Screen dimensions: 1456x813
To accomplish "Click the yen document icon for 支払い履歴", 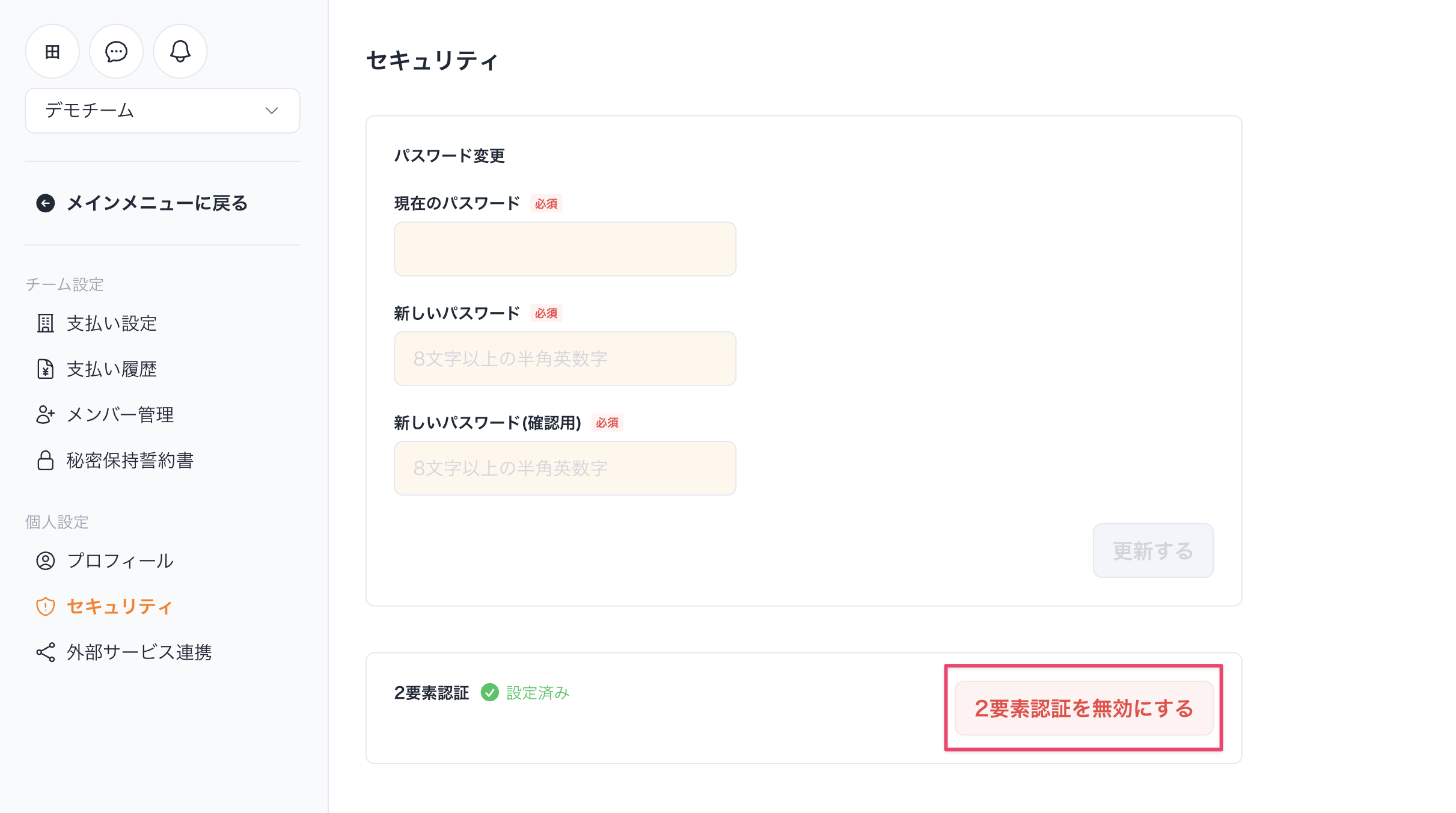I will (x=46, y=369).
